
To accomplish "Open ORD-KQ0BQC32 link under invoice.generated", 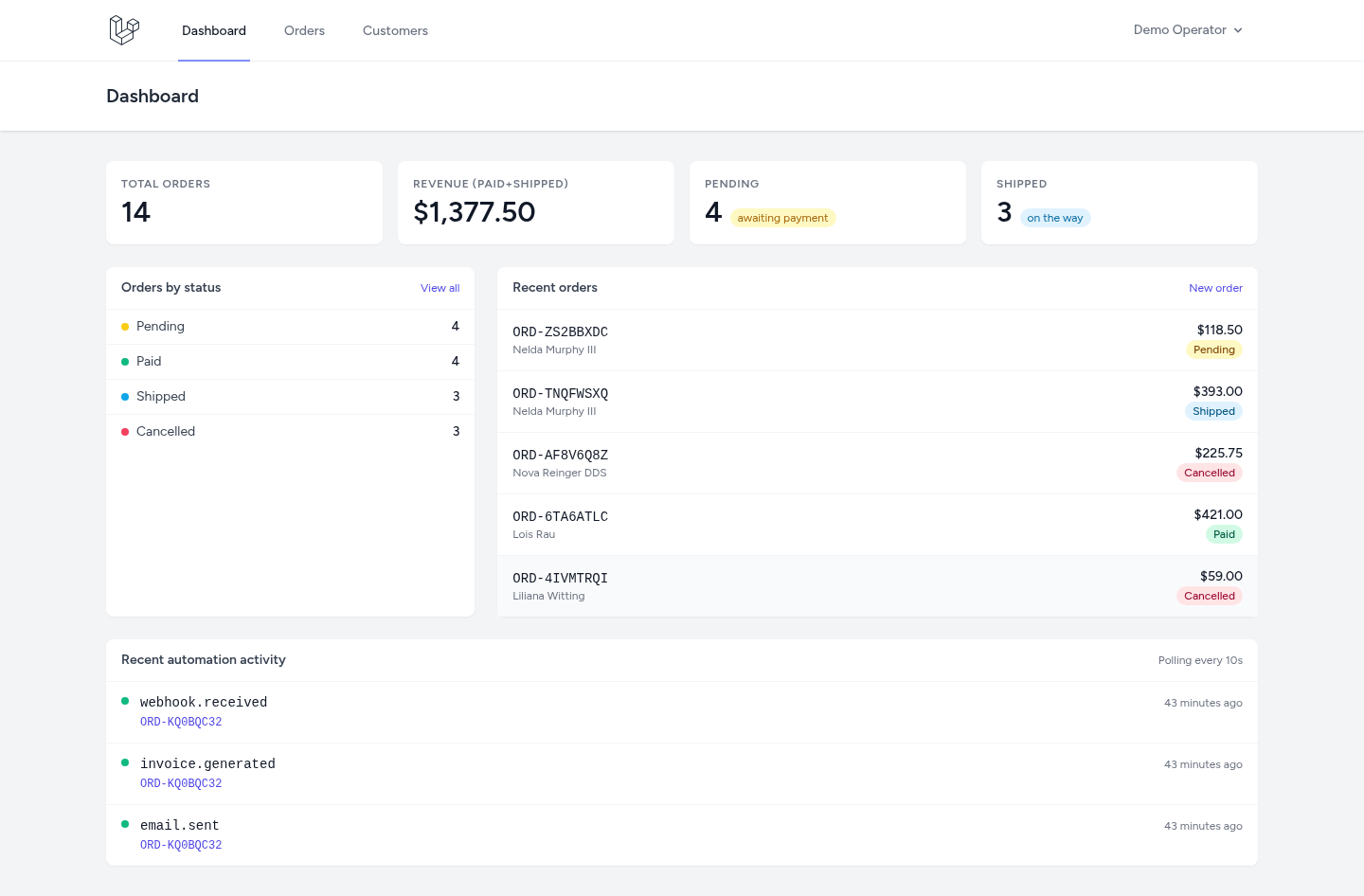I will tap(181, 783).
